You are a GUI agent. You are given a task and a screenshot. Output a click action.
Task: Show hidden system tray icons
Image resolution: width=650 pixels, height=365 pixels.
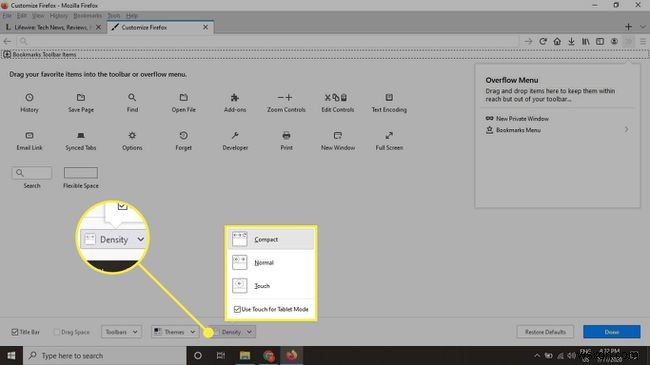pos(537,355)
